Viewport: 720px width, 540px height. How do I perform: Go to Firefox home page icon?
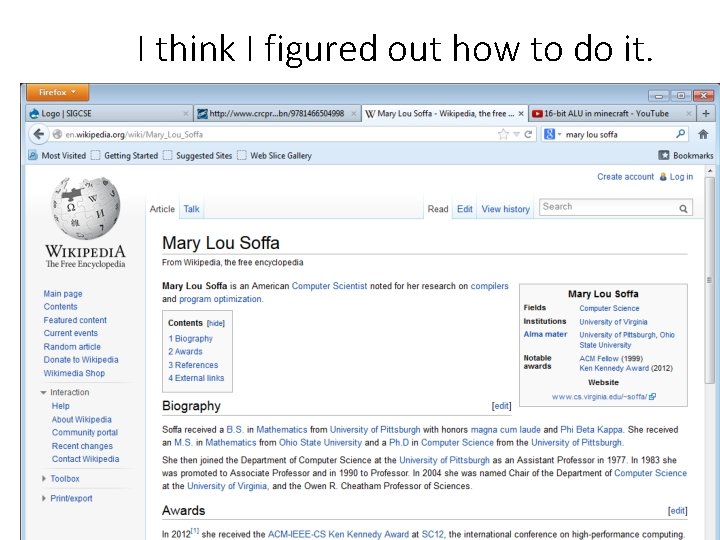(x=703, y=134)
